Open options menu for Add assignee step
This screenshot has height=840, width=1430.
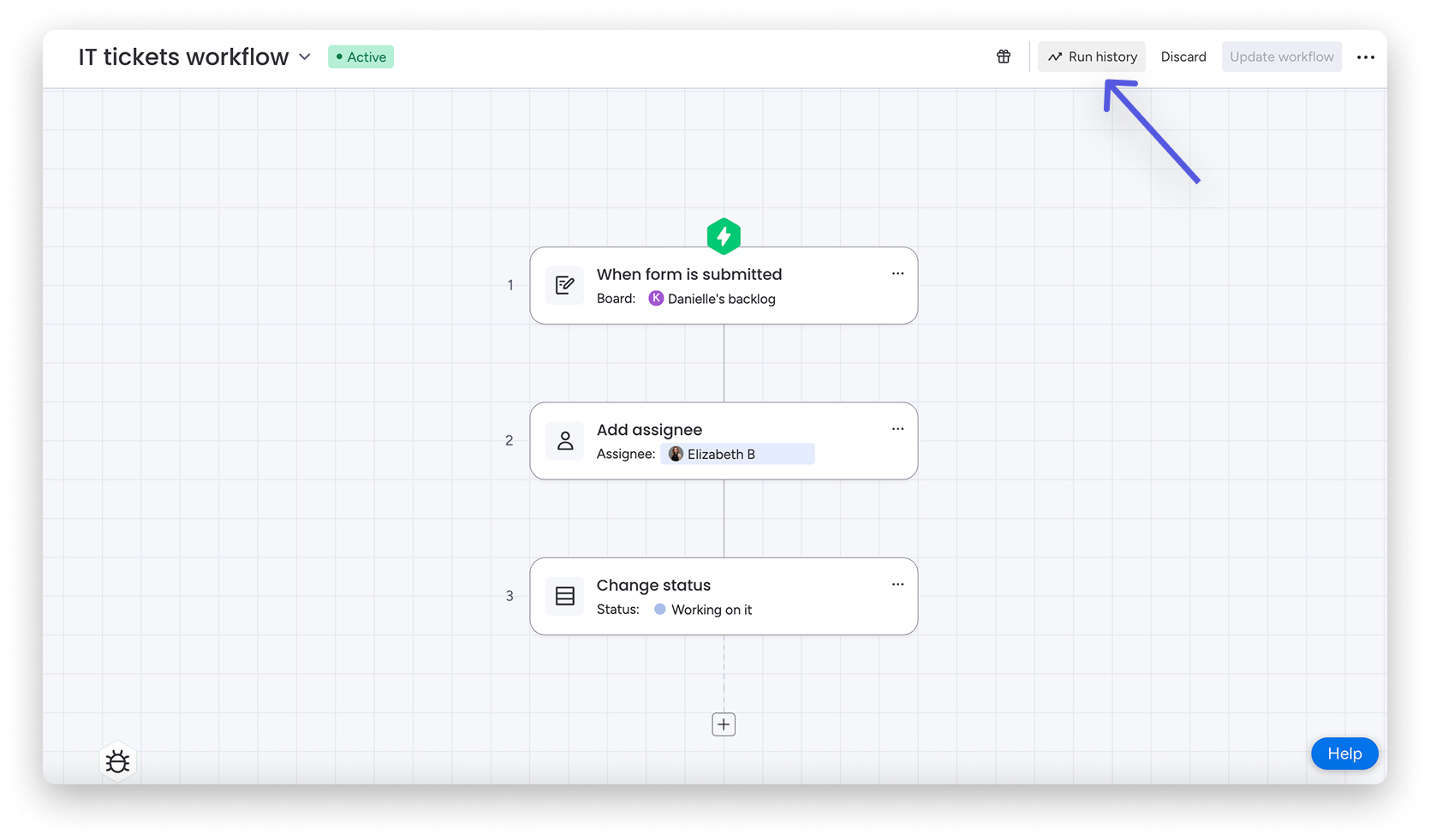click(897, 429)
